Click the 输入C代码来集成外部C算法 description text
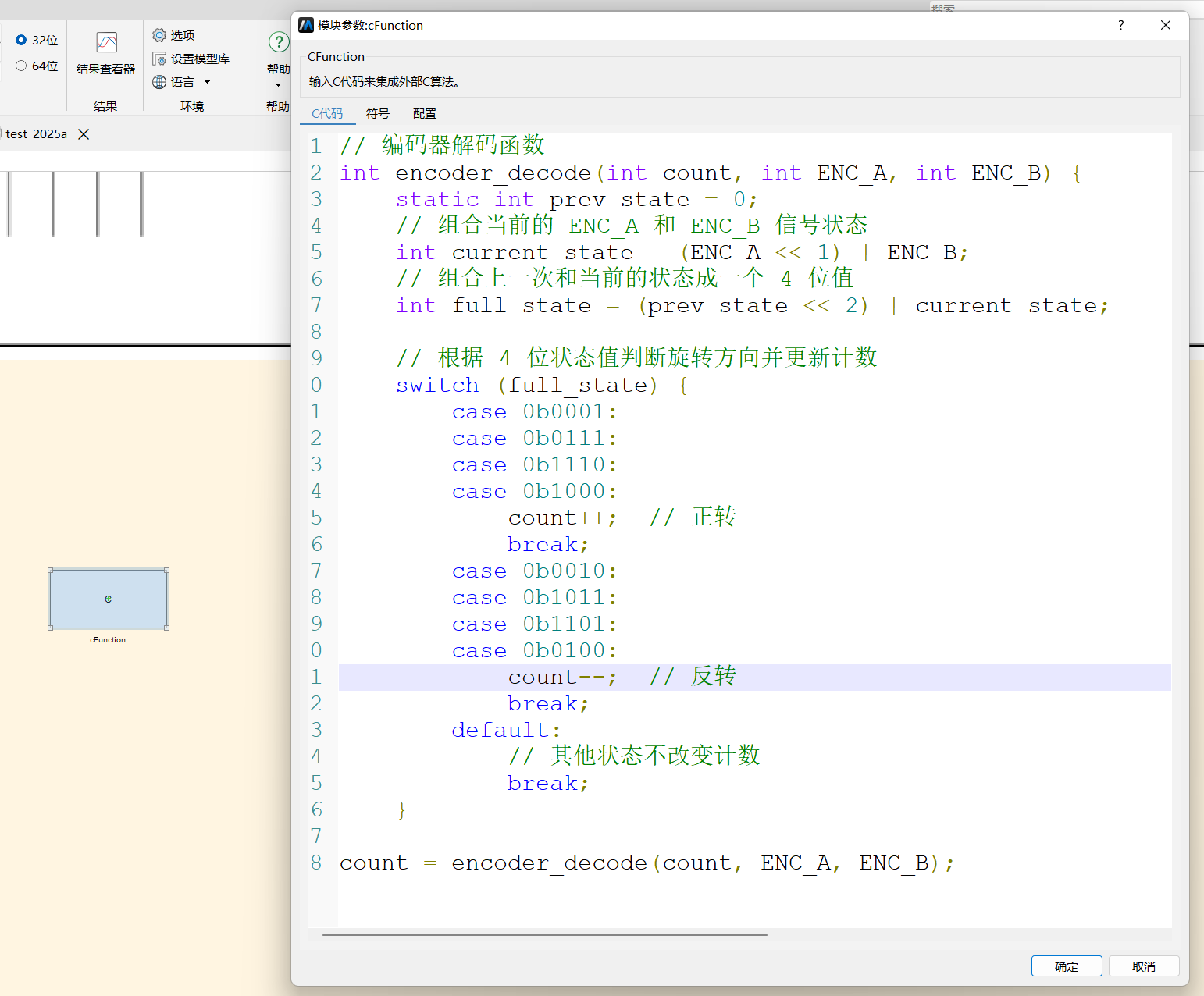 click(x=385, y=82)
